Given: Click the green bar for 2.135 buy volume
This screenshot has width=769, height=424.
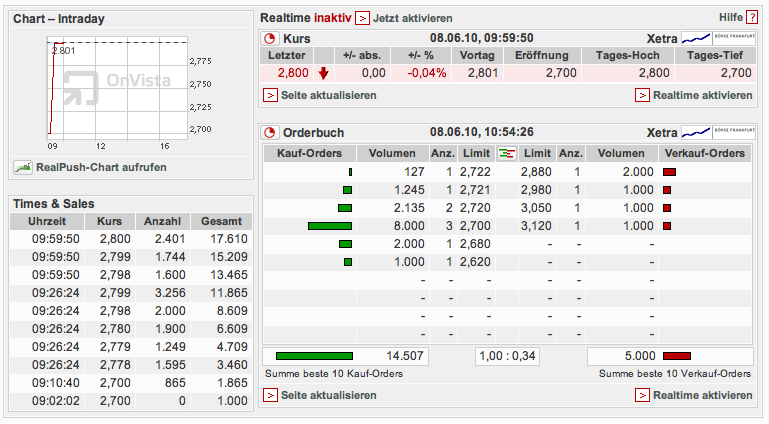Looking at the screenshot, I should tap(345, 208).
